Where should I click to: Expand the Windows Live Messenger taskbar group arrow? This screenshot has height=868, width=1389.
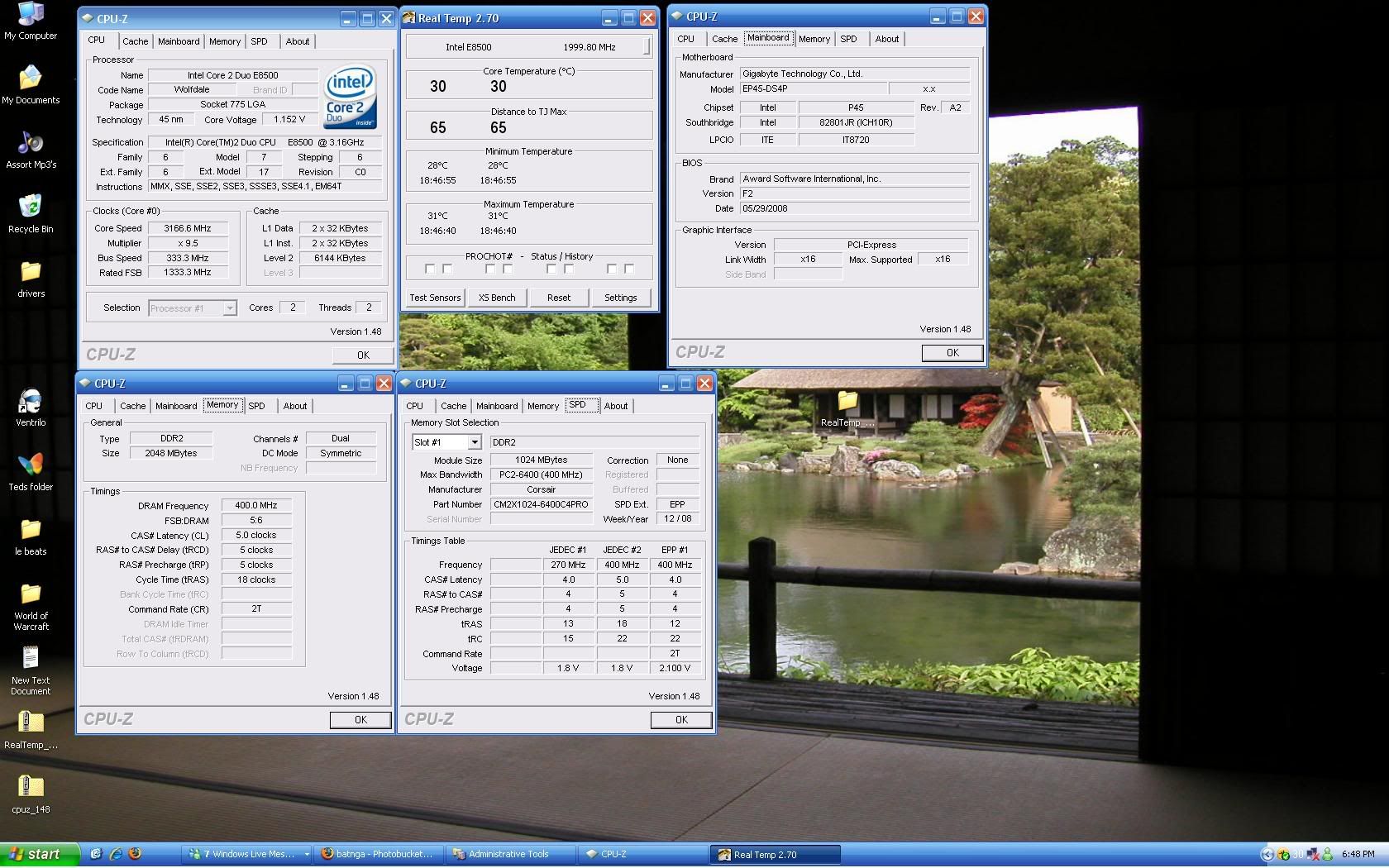pyautogui.click(x=306, y=854)
